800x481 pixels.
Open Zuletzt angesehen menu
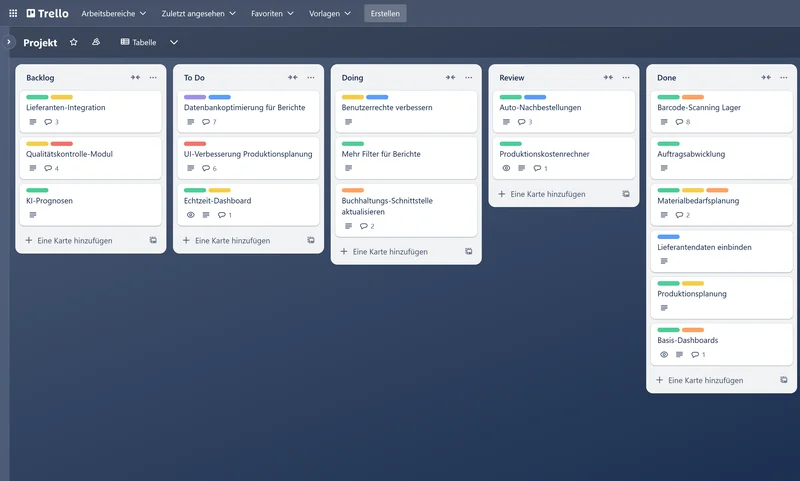(198, 13)
